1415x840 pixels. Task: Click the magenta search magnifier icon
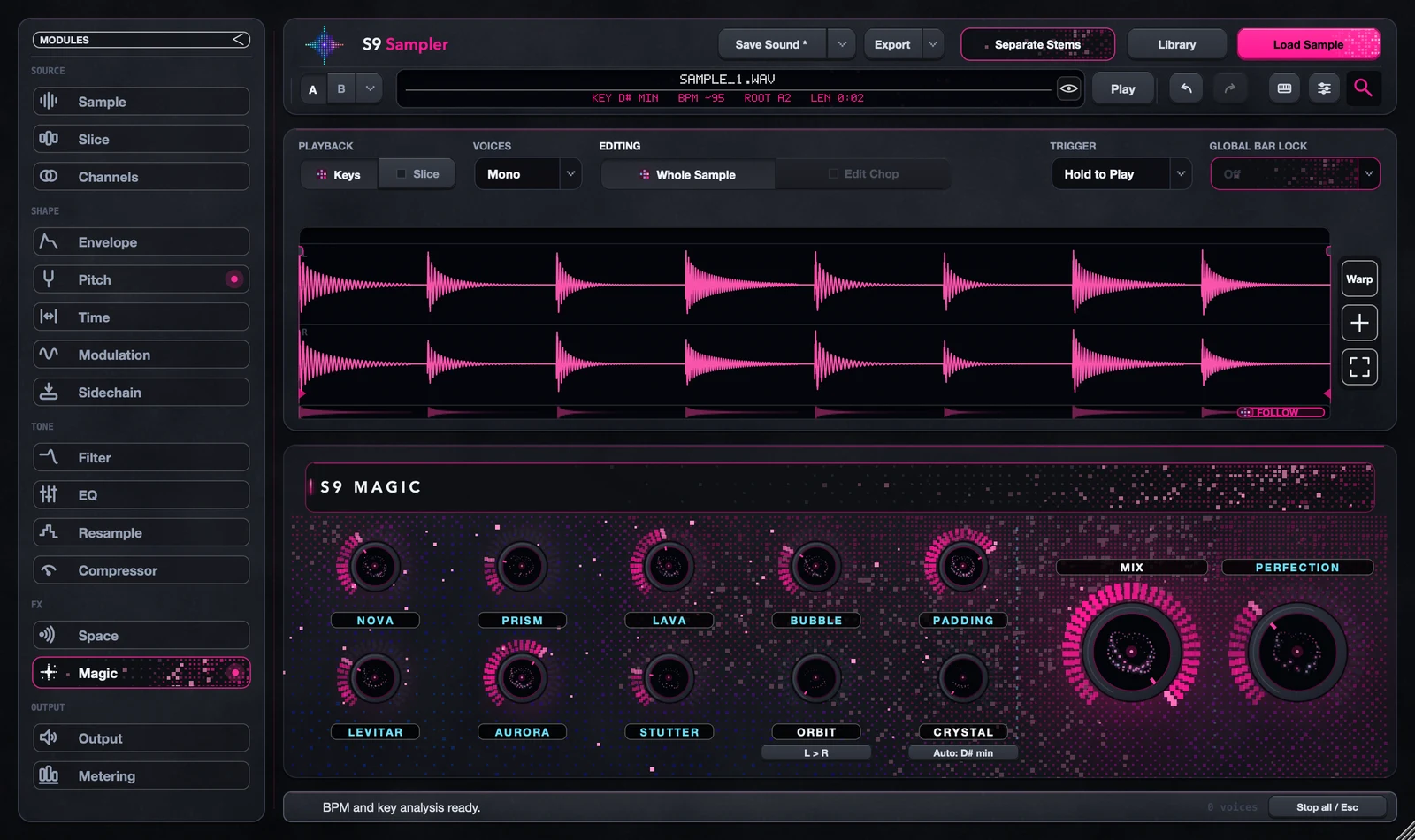pyautogui.click(x=1363, y=88)
